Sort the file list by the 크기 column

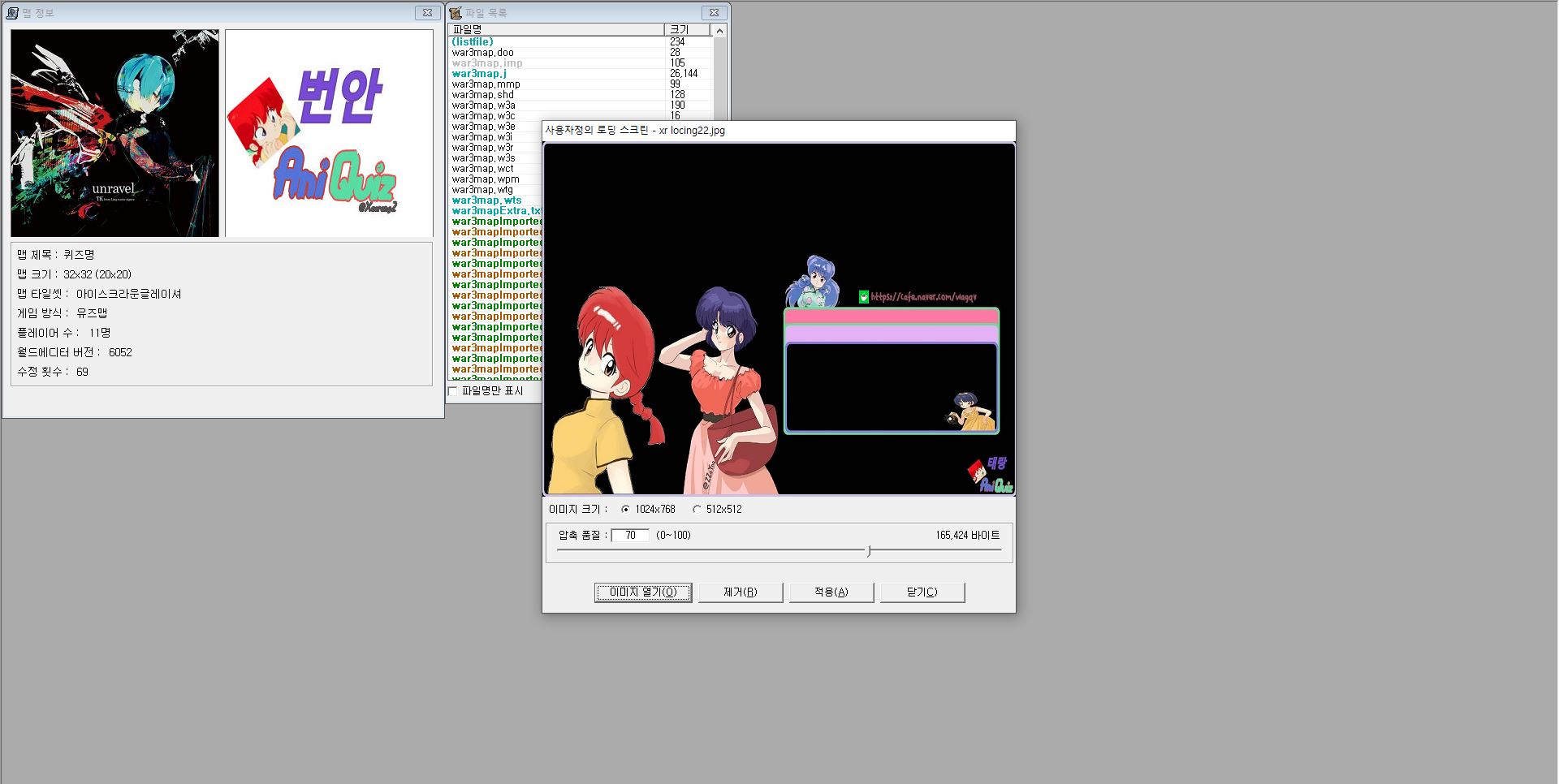point(687,30)
